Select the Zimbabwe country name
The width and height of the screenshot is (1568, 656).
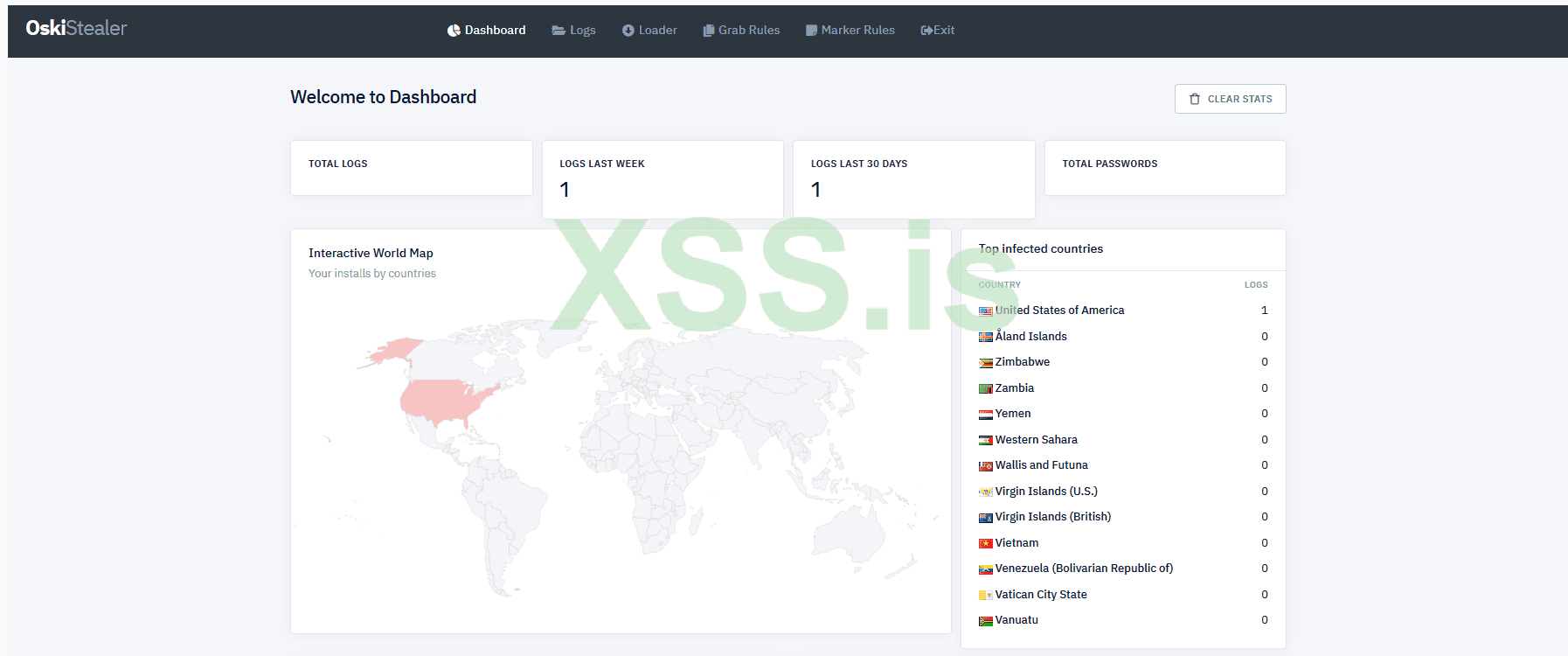point(1023,362)
